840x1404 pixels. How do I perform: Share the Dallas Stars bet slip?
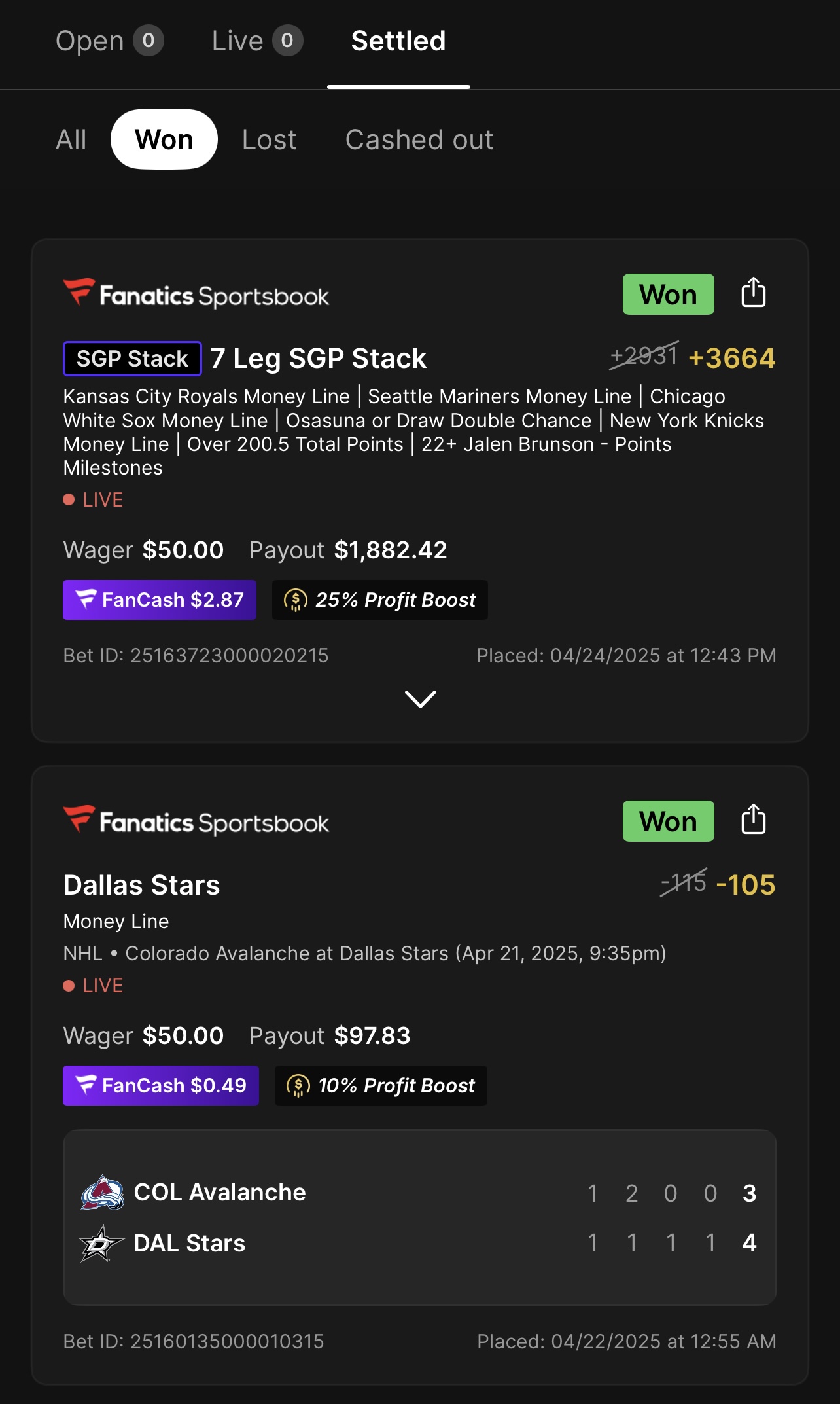(753, 819)
